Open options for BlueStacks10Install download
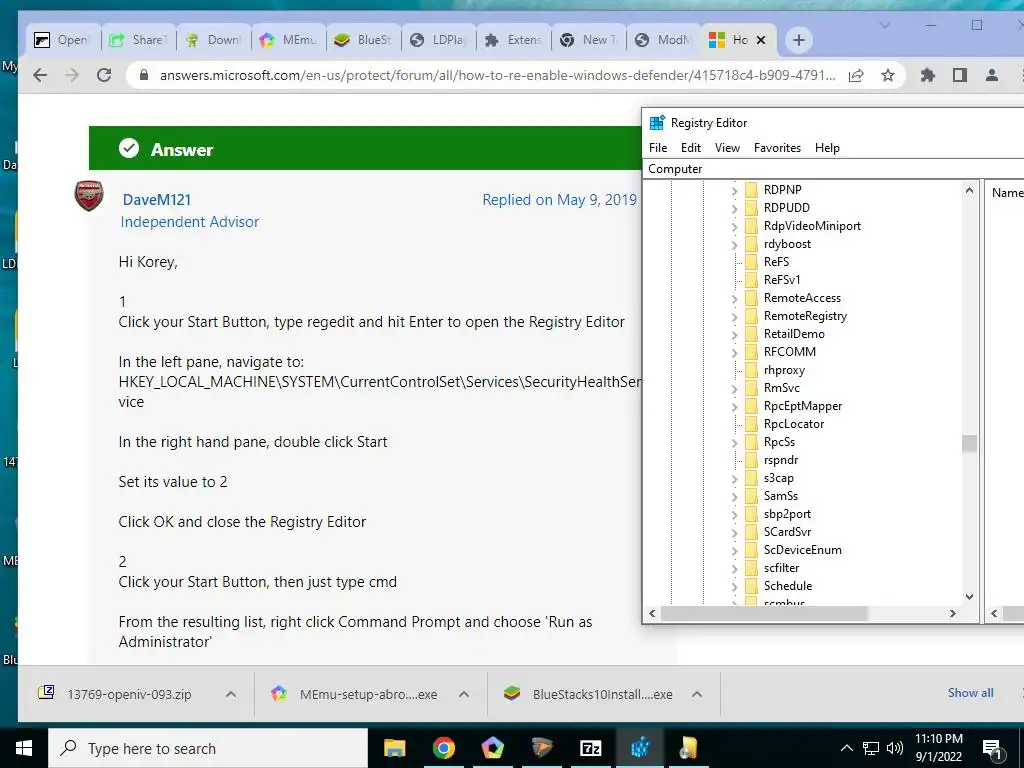Viewport: 1024px width, 768px height. pos(697,694)
